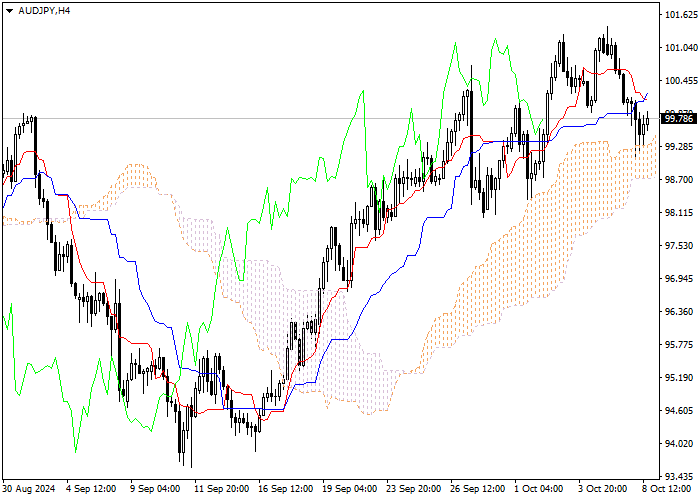Image resolution: width=700 pixels, height=500 pixels.
Task: Click the 11 Sep 20:00 time label
Action: click(222, 489)
